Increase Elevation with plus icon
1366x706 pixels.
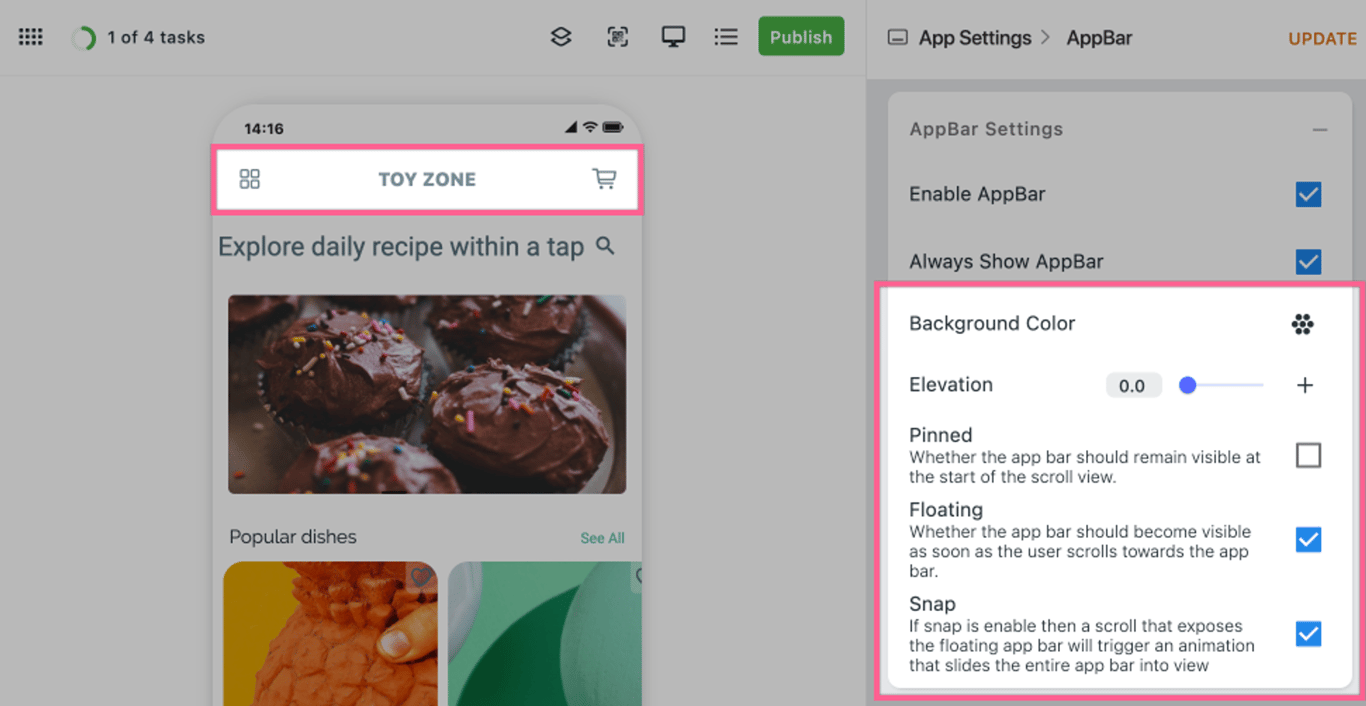coord(1305,385)
